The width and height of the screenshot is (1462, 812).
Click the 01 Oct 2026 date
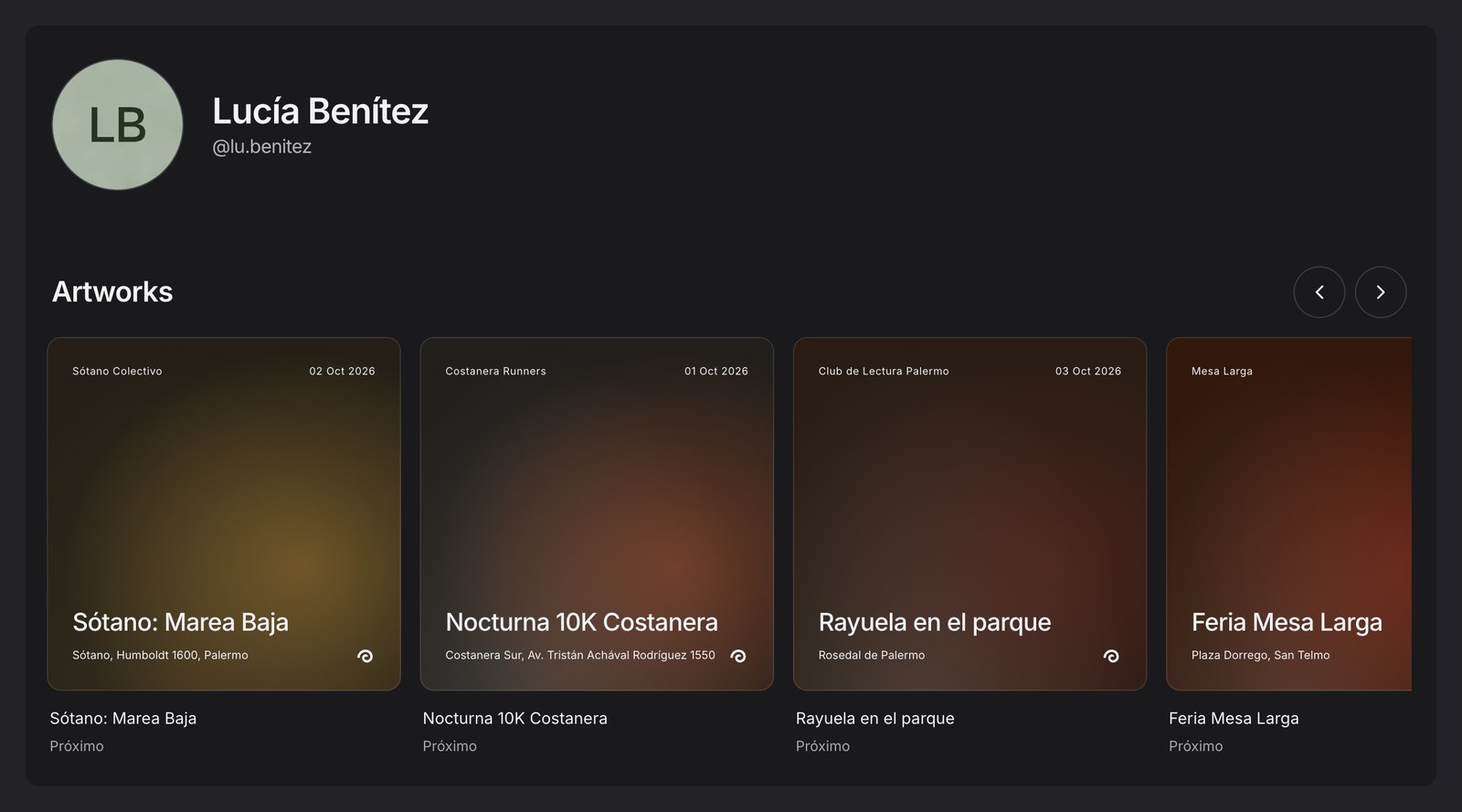(x=716, y=371)
